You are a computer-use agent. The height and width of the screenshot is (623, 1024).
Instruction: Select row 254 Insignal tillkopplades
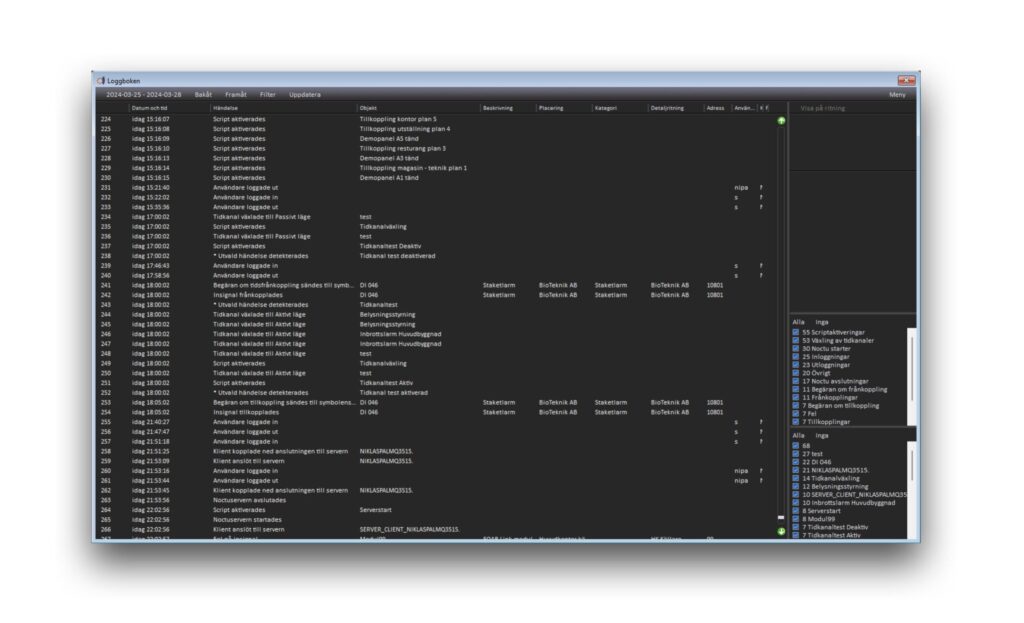pos(438,413)
